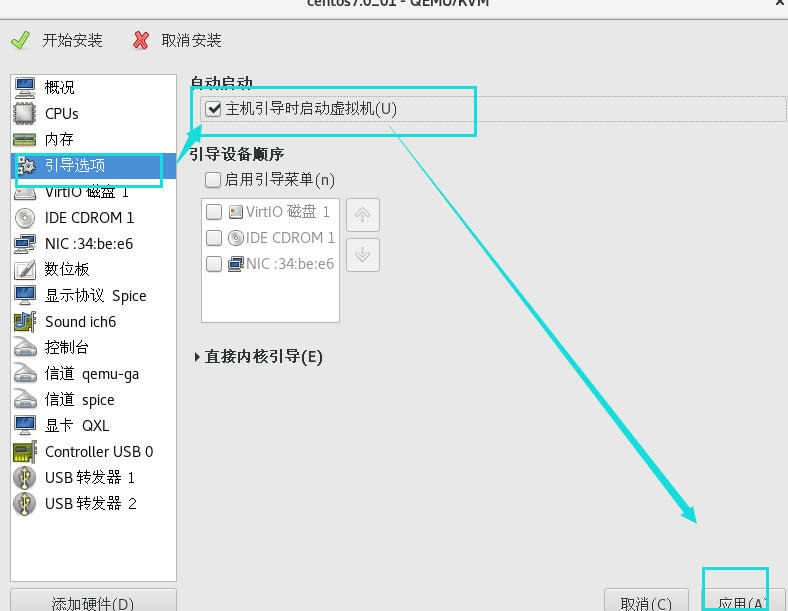Click the USB 转发器 2 icon
The height and width of the screenshot is (611, 788).
coord(25,504)
